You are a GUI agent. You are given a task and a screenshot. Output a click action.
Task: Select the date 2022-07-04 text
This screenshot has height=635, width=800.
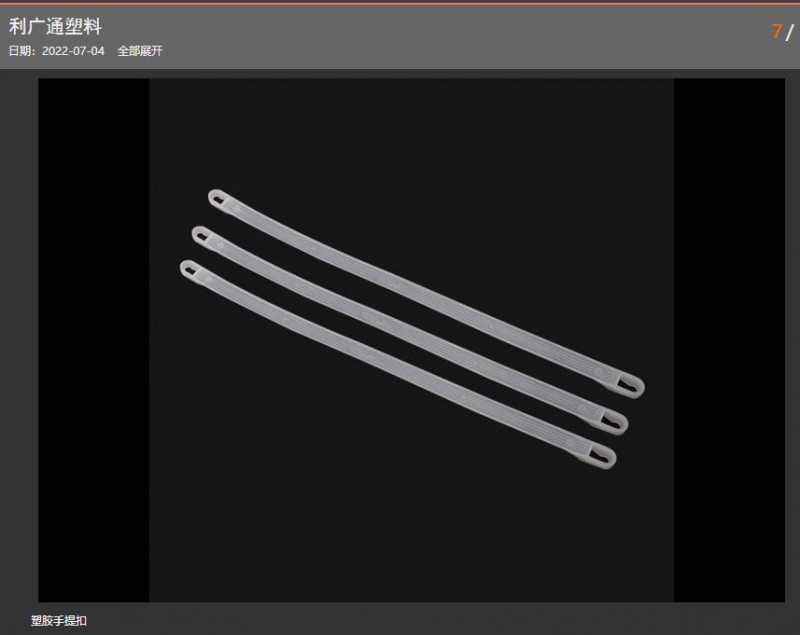click(73, 51)
